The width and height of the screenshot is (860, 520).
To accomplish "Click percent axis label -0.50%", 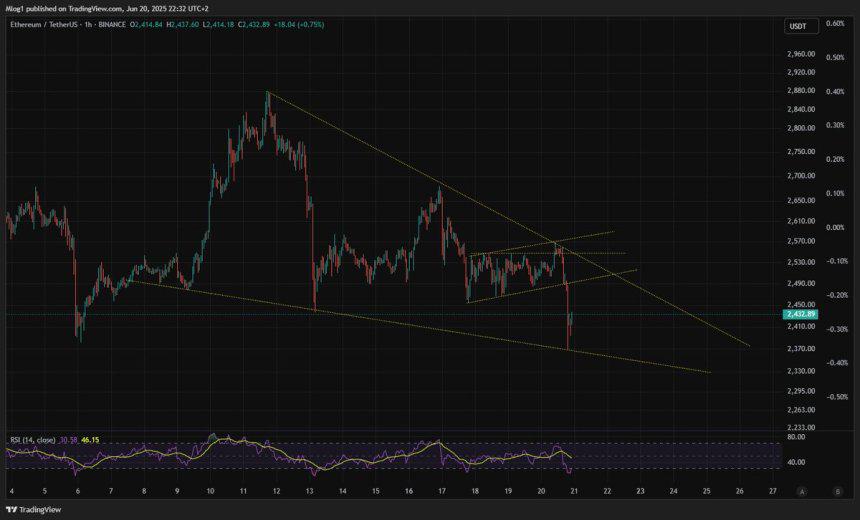I will [836, 397].
